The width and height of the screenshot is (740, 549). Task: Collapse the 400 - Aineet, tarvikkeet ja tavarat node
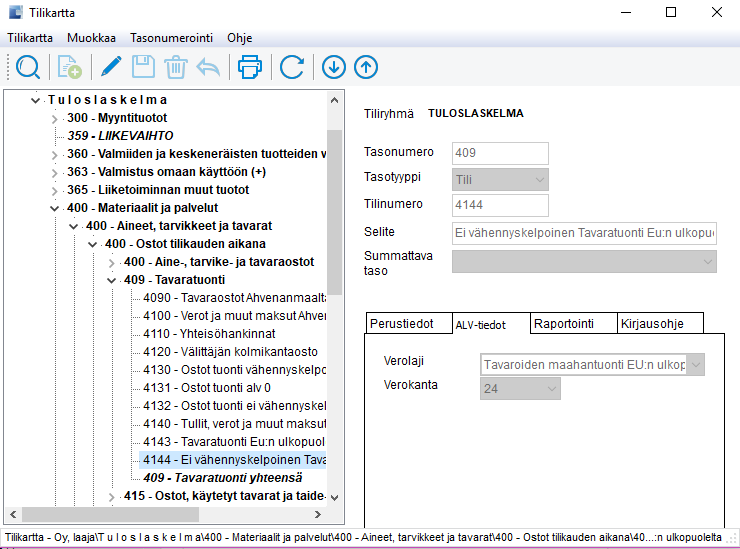(73, 227)
